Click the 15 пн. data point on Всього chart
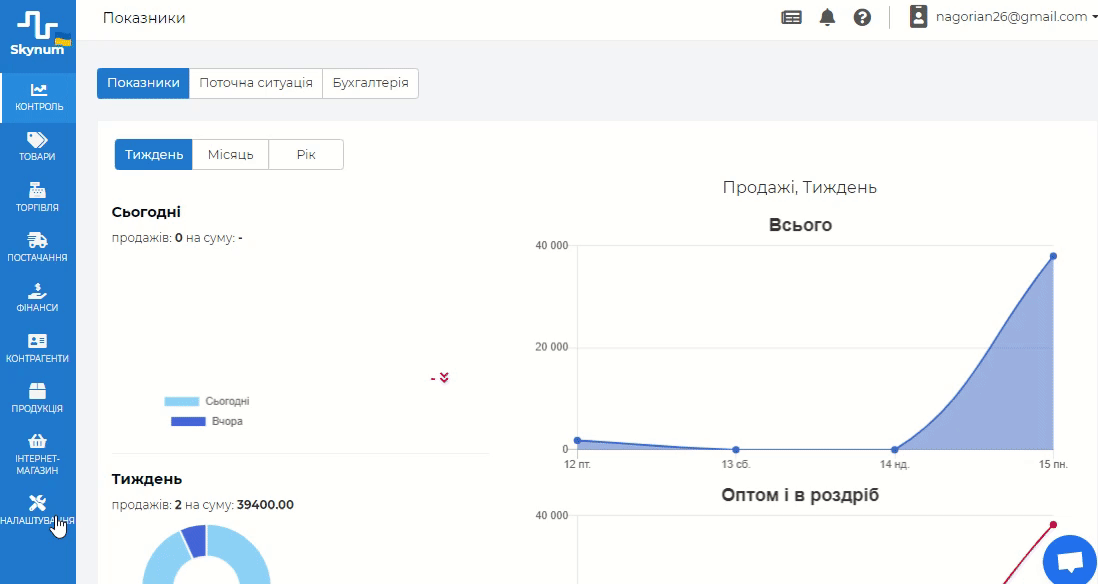This screenshot has width=1098, height=584. tap(1053, 256)
